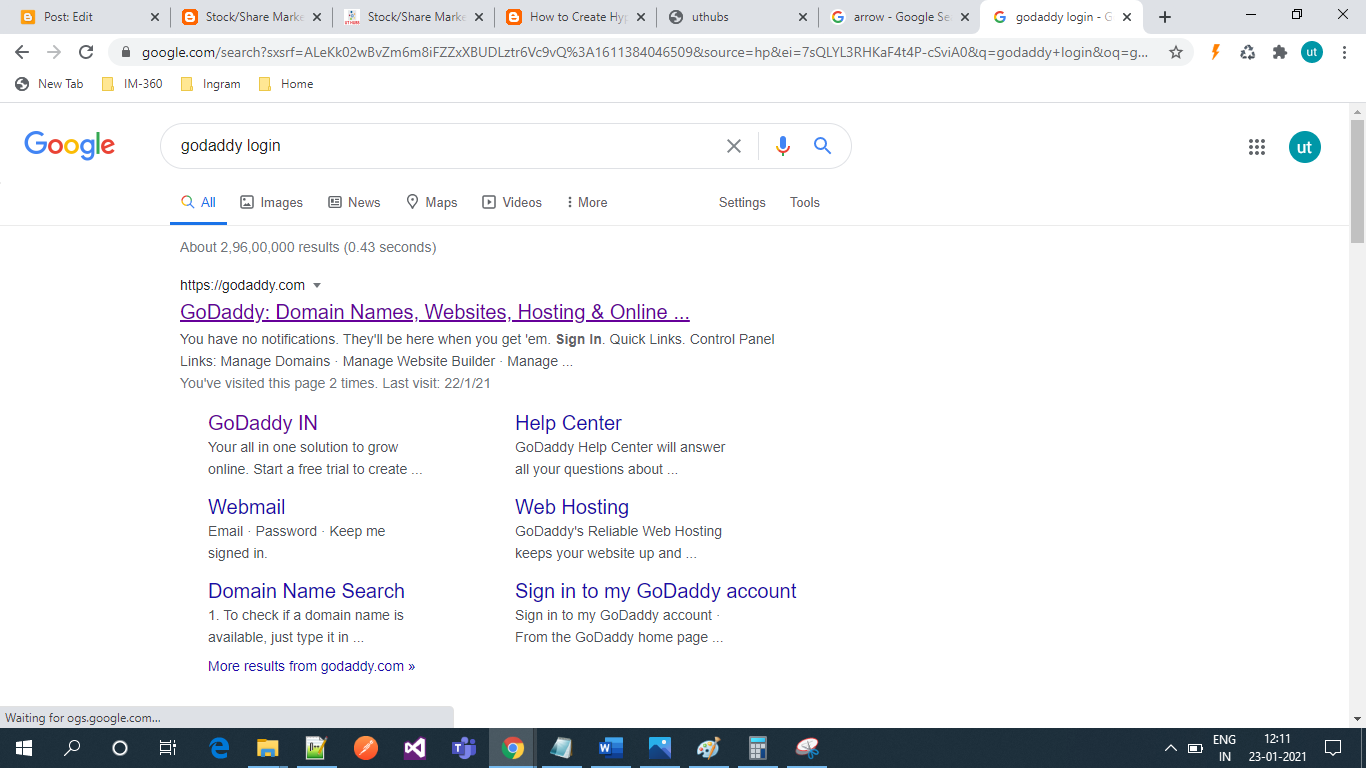
Task: Open the Domain Name Search sitelink
Action: point(306,591)
